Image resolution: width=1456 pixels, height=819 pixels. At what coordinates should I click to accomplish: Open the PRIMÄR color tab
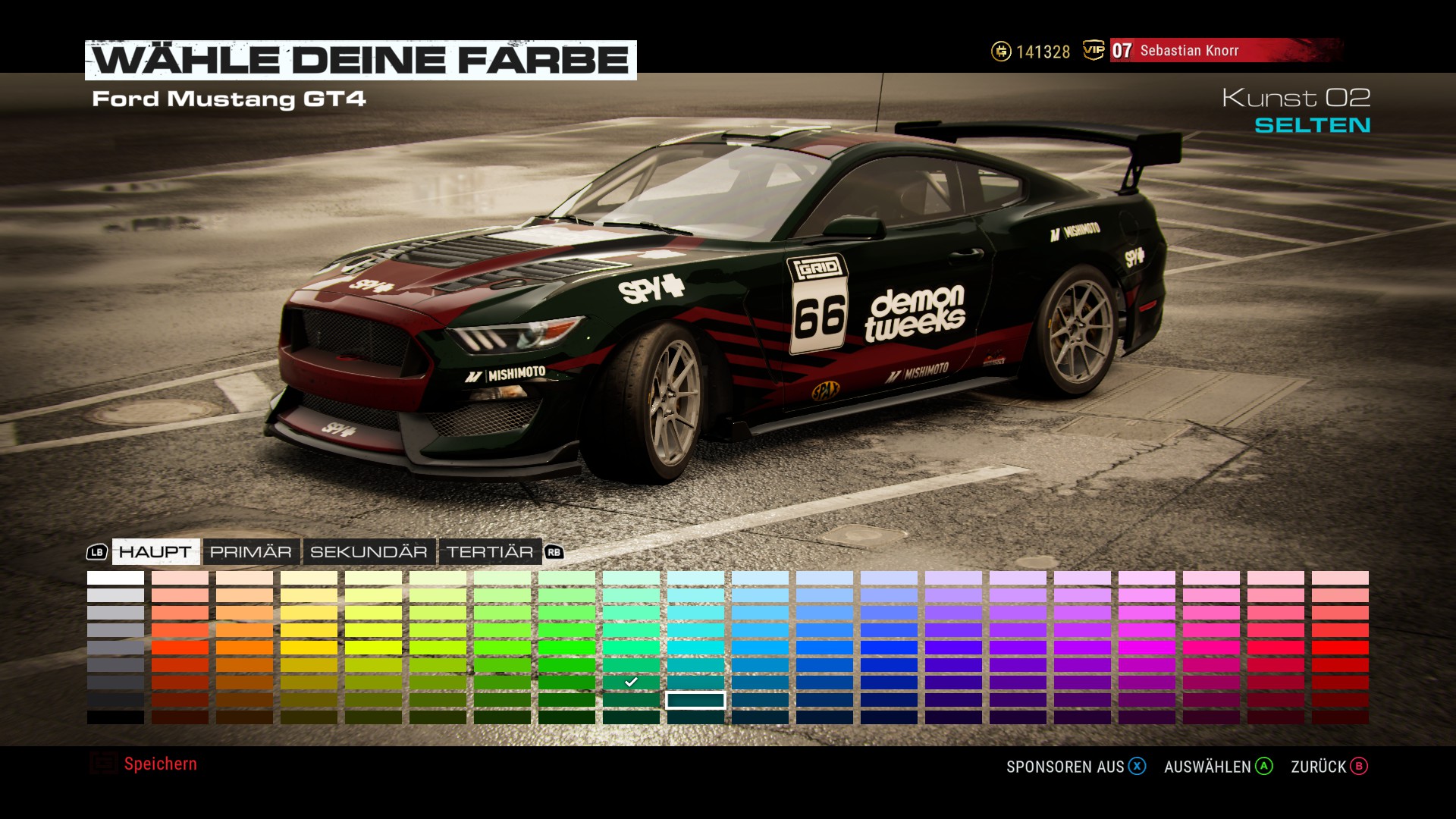[x=251, y=552]
